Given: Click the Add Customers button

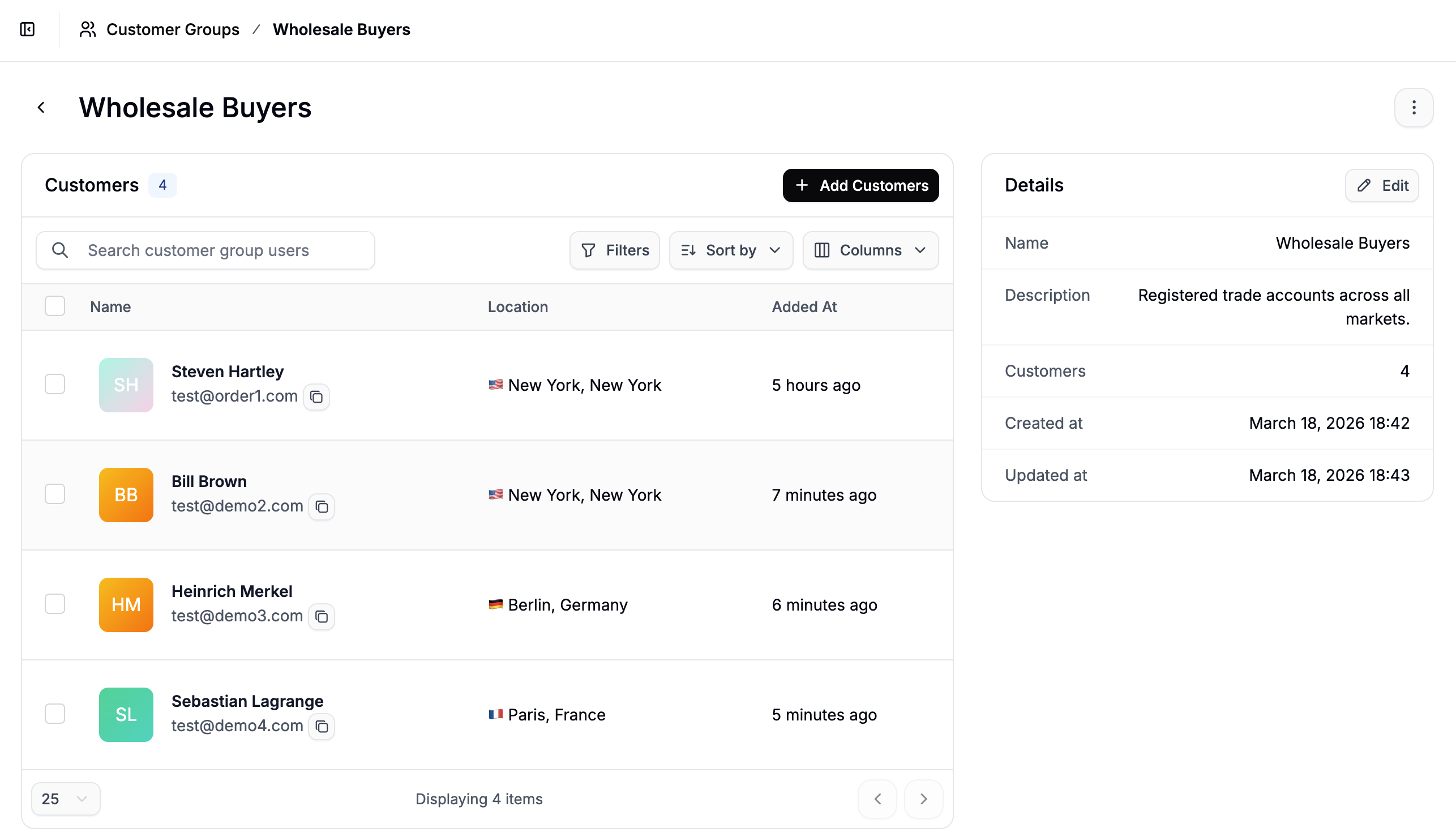Looking at the screenshot, I should [x=860, y=185].
